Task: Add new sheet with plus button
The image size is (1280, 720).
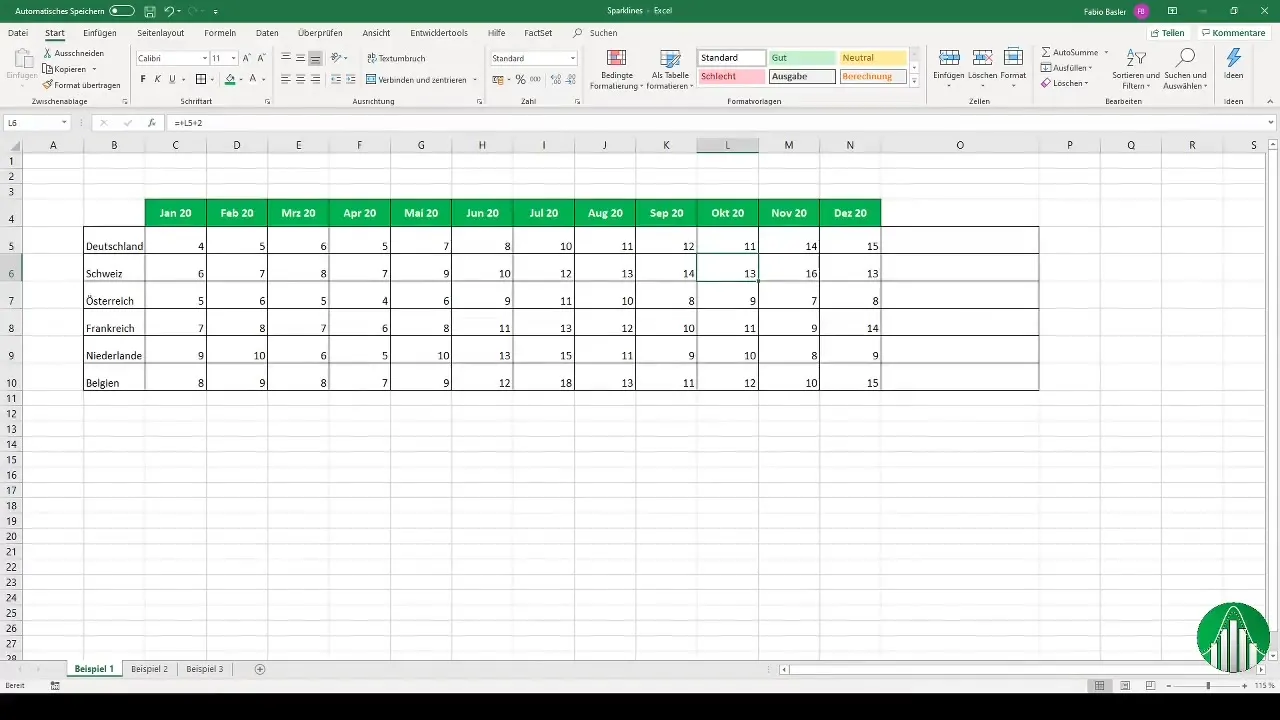Action: (x=260, y=668)
